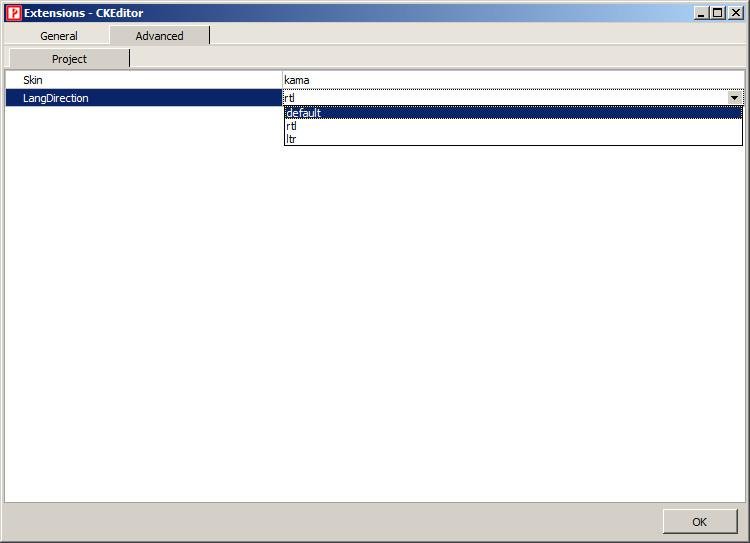This screenshot has height=543, width=750.
Task: Open the Project sub-tab
Action: click(69, 59)
